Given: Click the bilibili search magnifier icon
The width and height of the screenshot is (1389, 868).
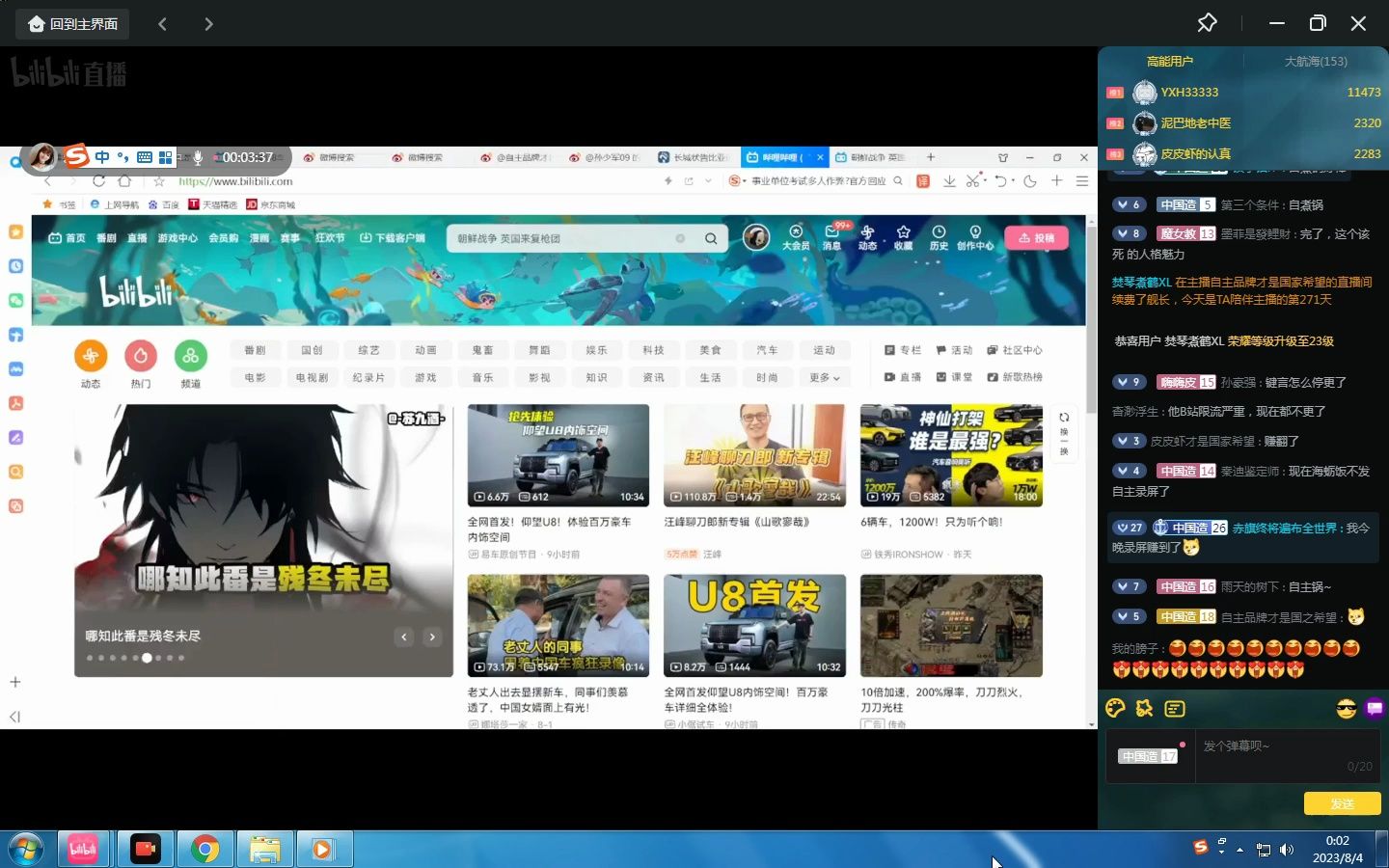Looking at the screenshot, I should (711, 238).
